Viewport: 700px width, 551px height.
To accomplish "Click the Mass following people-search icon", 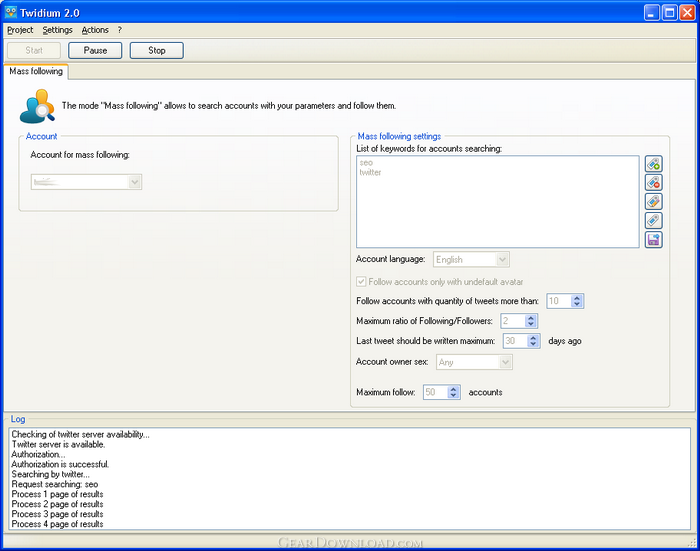I will (x=38, y=106).
